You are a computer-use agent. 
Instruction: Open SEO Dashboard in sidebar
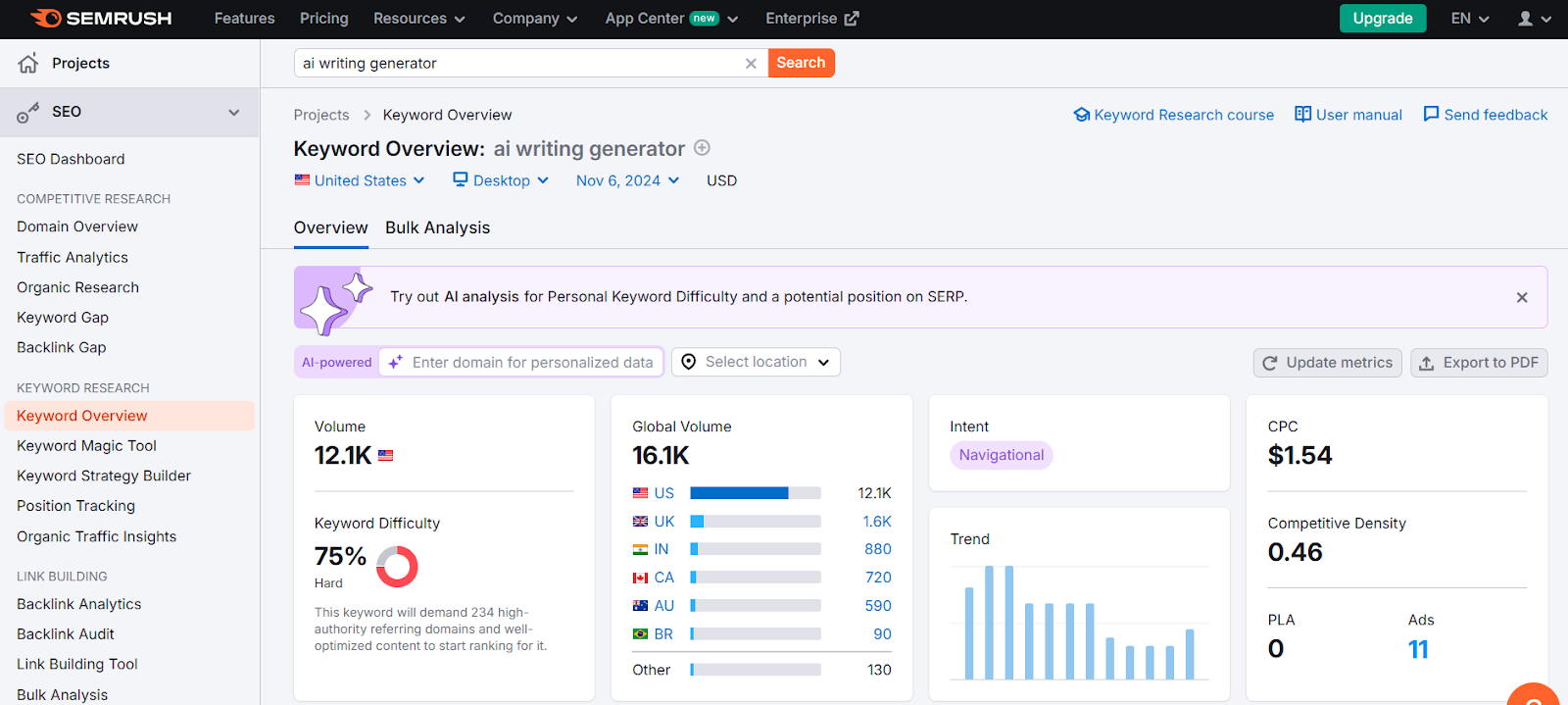(71, 159)
